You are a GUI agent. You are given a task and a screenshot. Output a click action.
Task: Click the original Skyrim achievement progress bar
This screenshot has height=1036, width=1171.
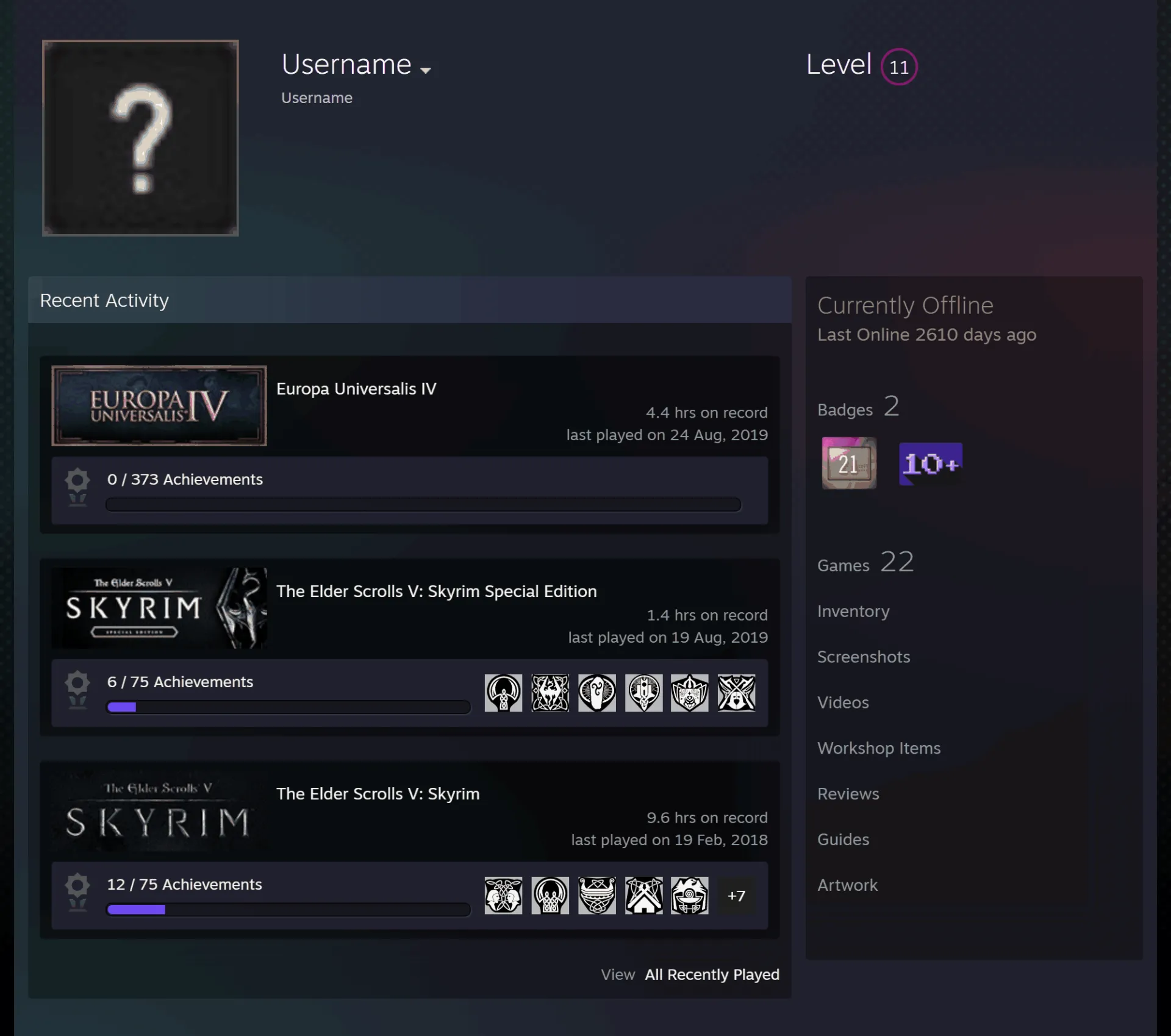tap(288, 909)
